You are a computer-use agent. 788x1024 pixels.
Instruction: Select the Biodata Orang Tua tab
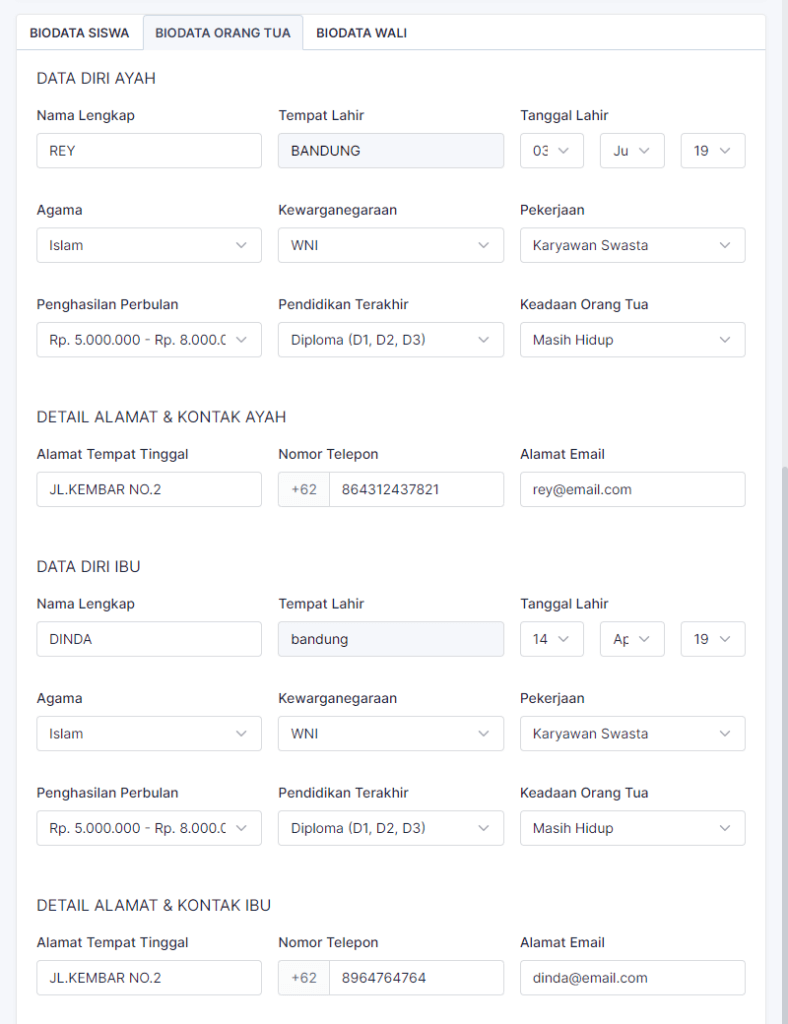point(223,33)
